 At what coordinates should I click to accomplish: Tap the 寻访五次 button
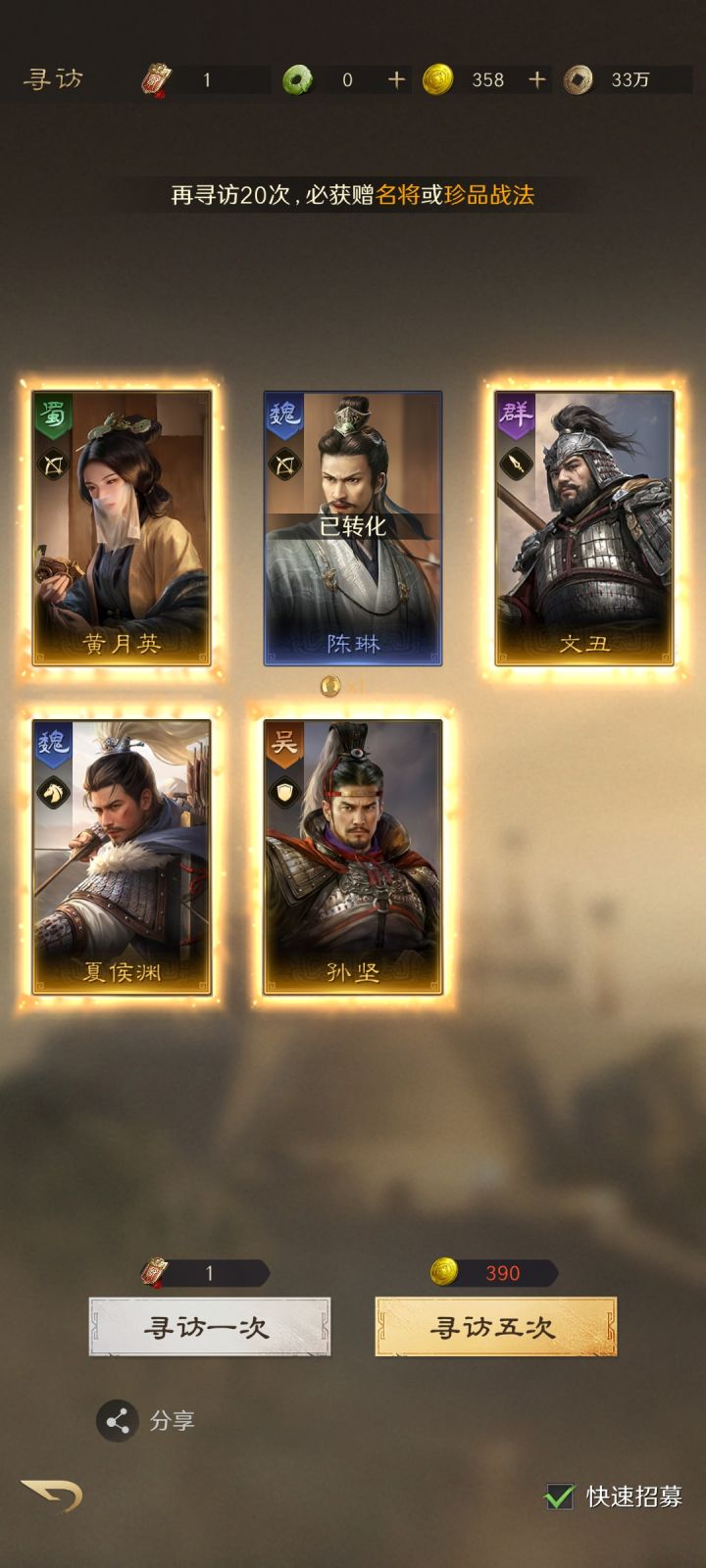point(496,1327)
